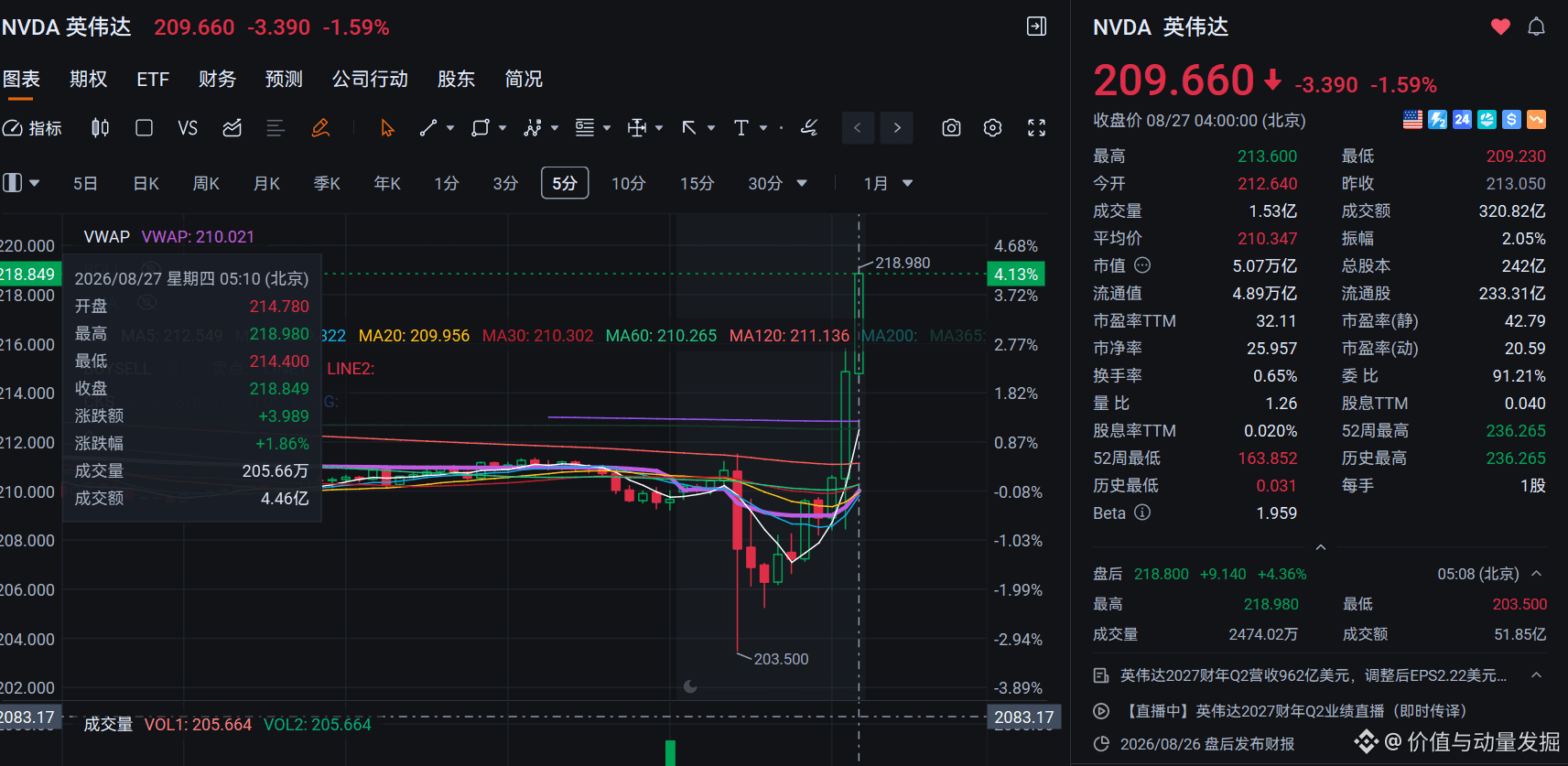This screenshot has width=1568, height=766.
Task: Select the 1分 timeframe
Action: pyautogui.click(x=447, y=184)
